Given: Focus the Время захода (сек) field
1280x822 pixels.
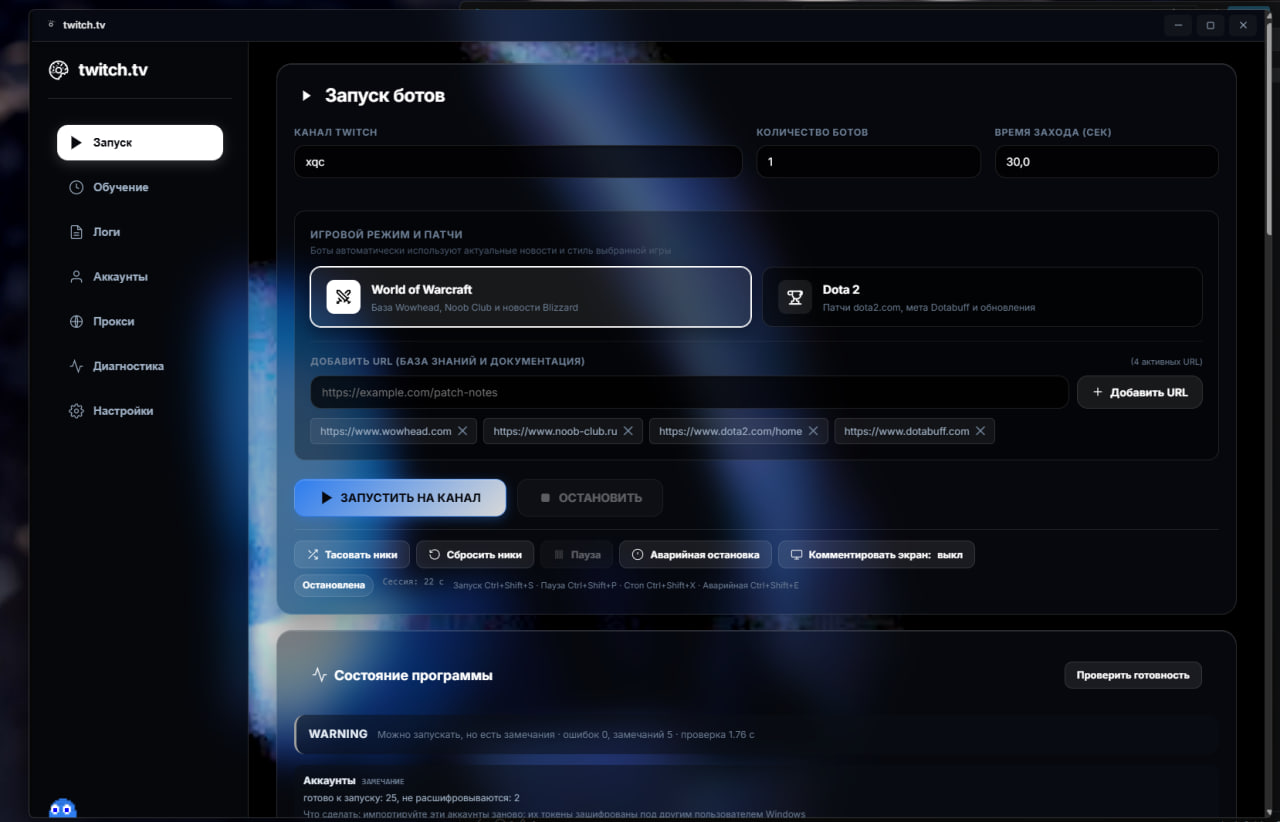Looking at the screenshot, I should point(1106,162).
